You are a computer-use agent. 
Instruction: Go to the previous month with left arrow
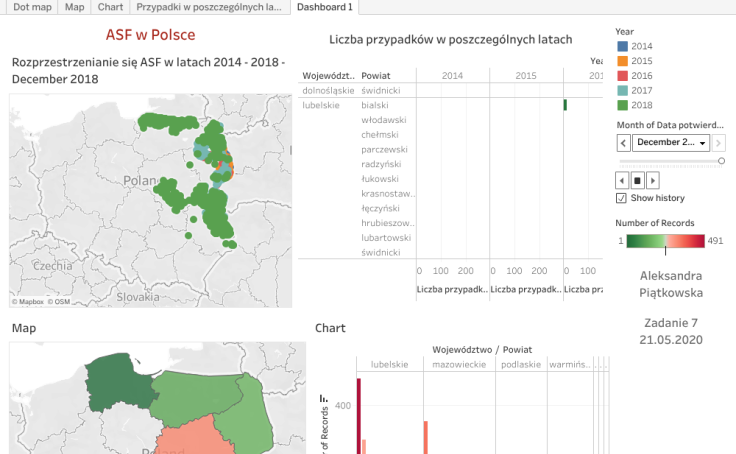click(x=623, y=143)
